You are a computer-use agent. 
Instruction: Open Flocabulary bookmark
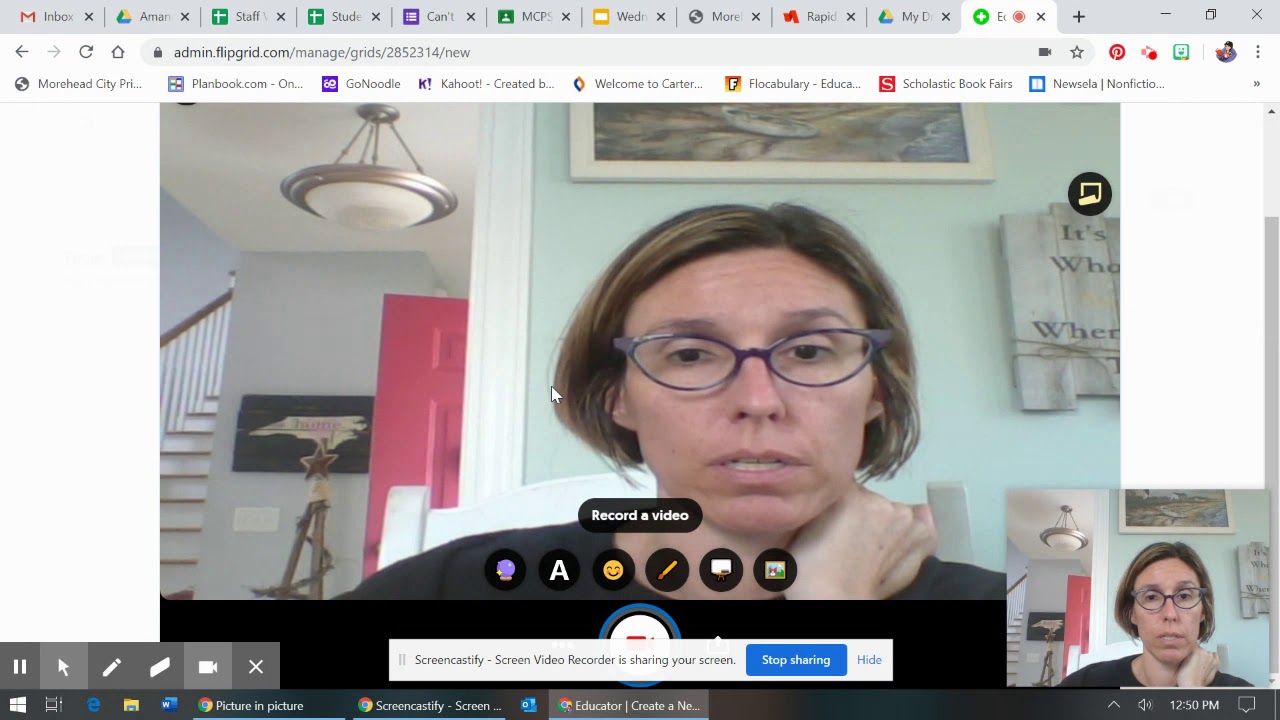[793, 84]
